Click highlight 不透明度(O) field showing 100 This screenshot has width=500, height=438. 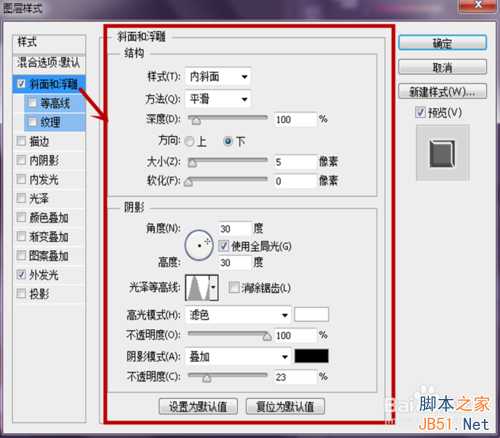[x=295, y=335]
